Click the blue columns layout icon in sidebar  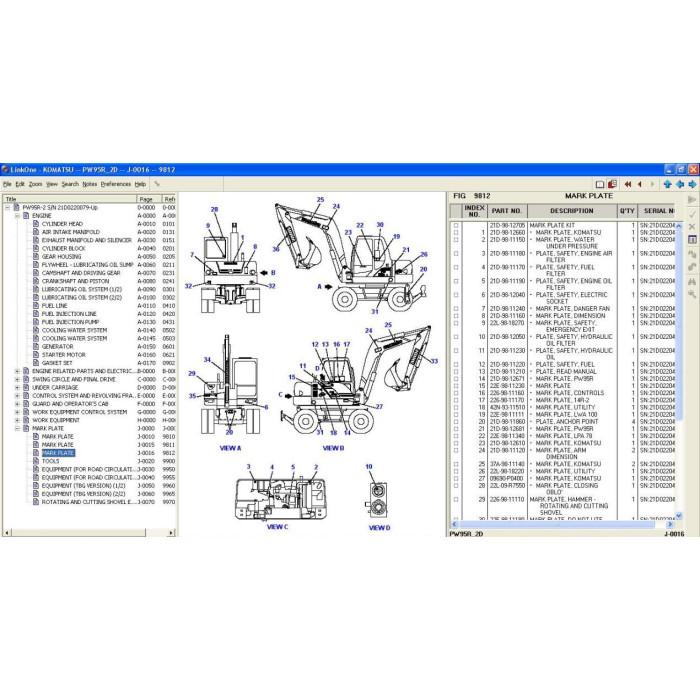(692, 240)
